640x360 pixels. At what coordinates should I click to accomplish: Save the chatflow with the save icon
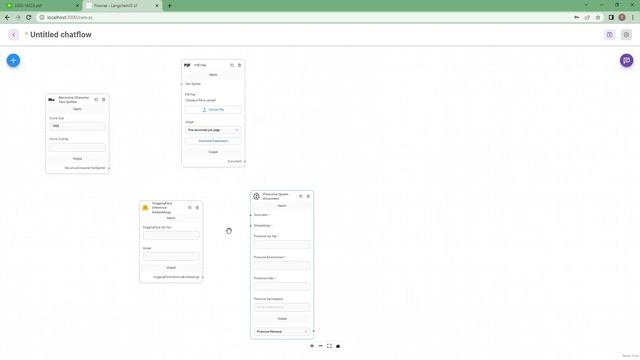[x=609, y=35]
